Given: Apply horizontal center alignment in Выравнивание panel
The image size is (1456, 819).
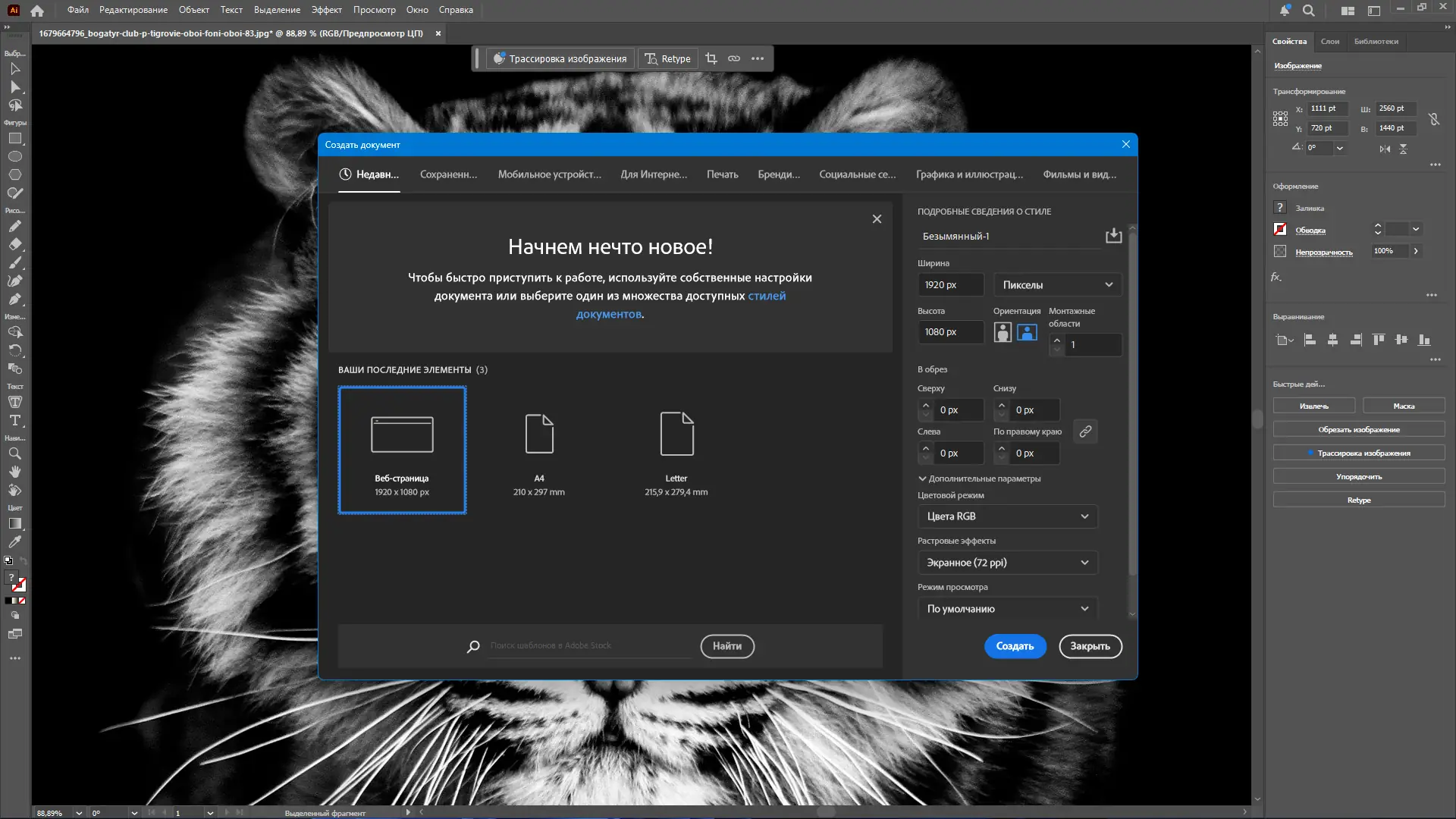Looking at the screenshot, I should (1334, 340).
